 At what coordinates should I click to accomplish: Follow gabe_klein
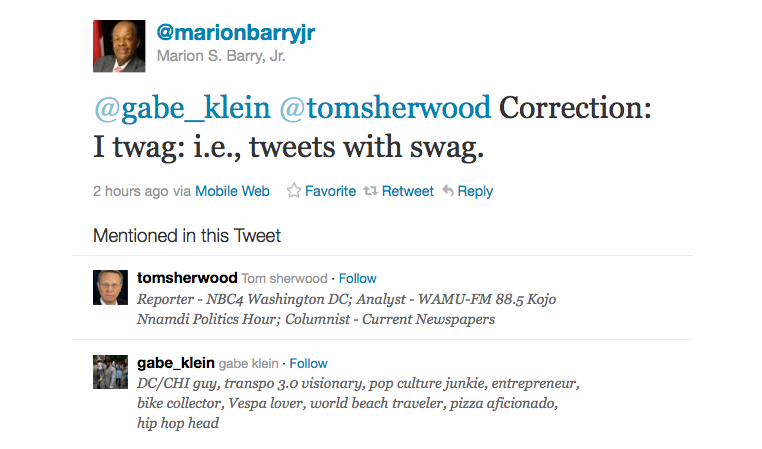click(x=309, y=363)
